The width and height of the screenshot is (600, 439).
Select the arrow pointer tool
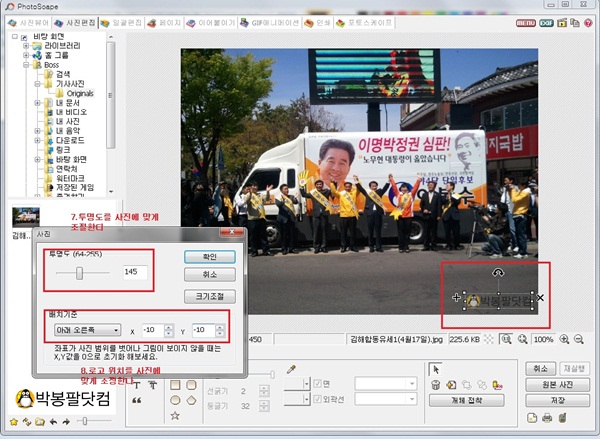pyautogui.click(x=435, y=369)
